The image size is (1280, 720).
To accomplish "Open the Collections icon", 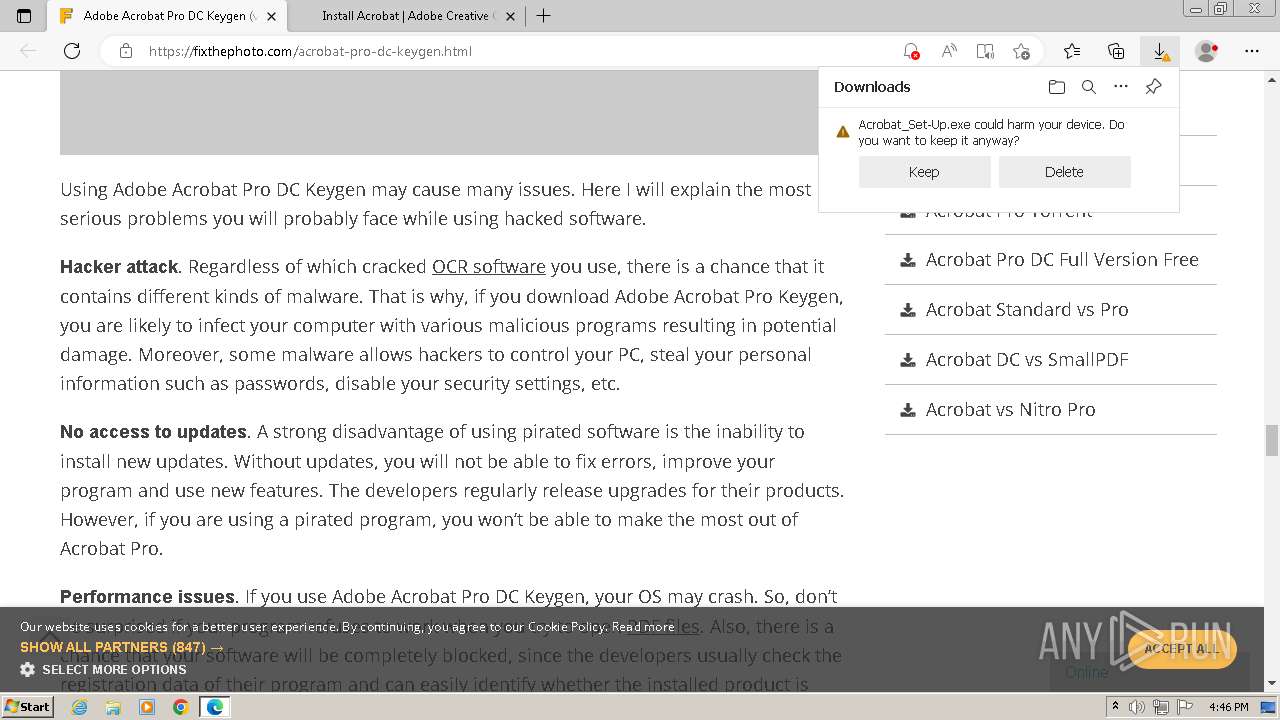I will (x=1116, y=51).
